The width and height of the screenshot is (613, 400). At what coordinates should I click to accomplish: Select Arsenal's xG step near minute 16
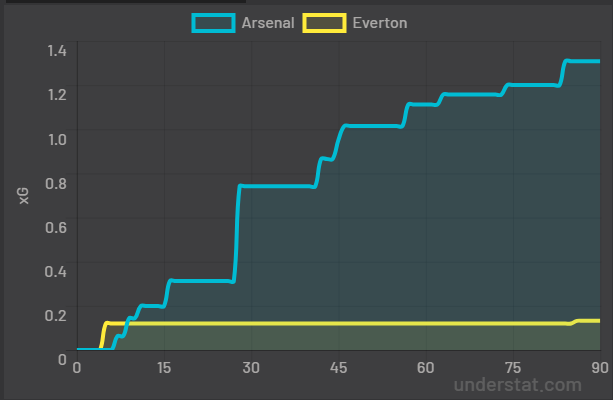point(167,293)
